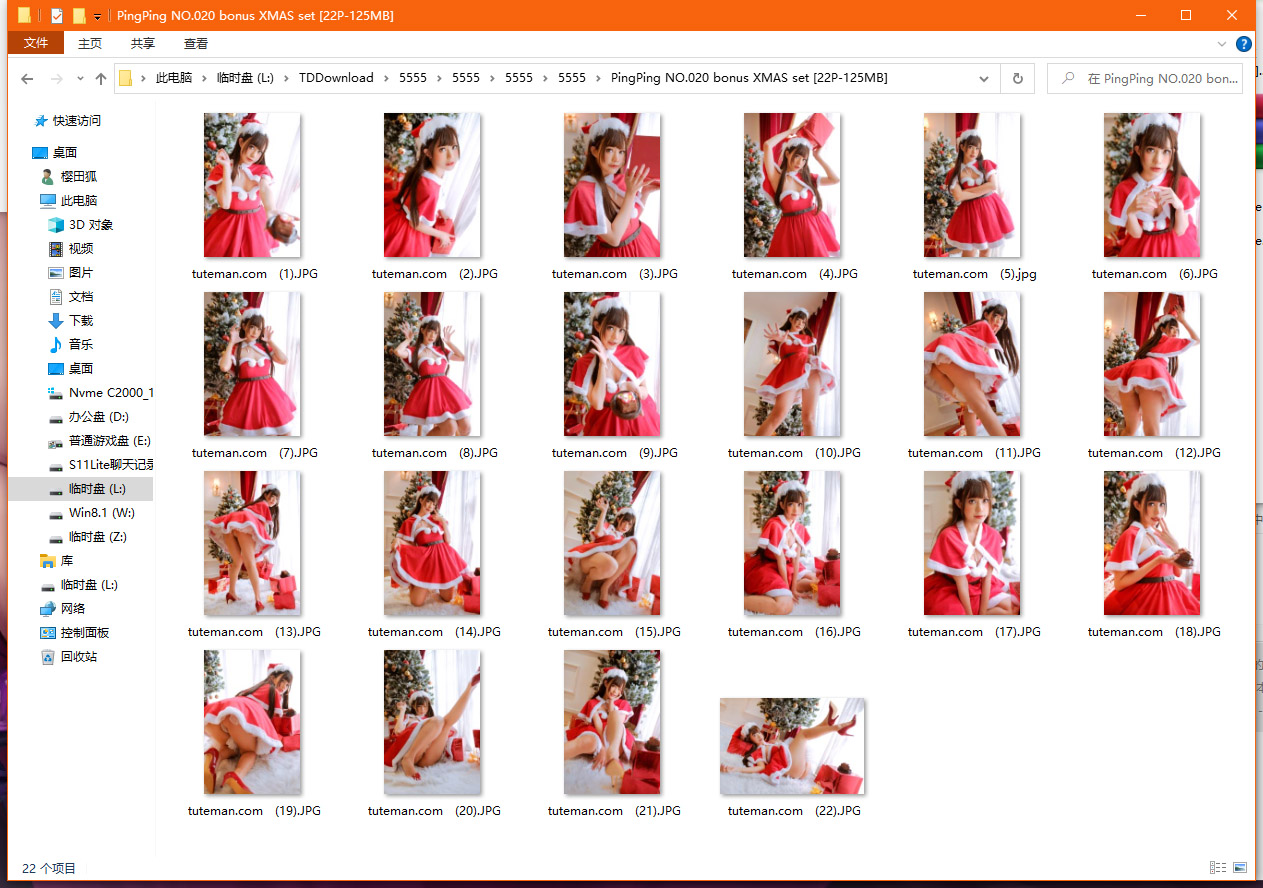Viewport: 1263px width, 888px height.
Task: Expand the ribbon using the chevron
Action: [1222, 44]
